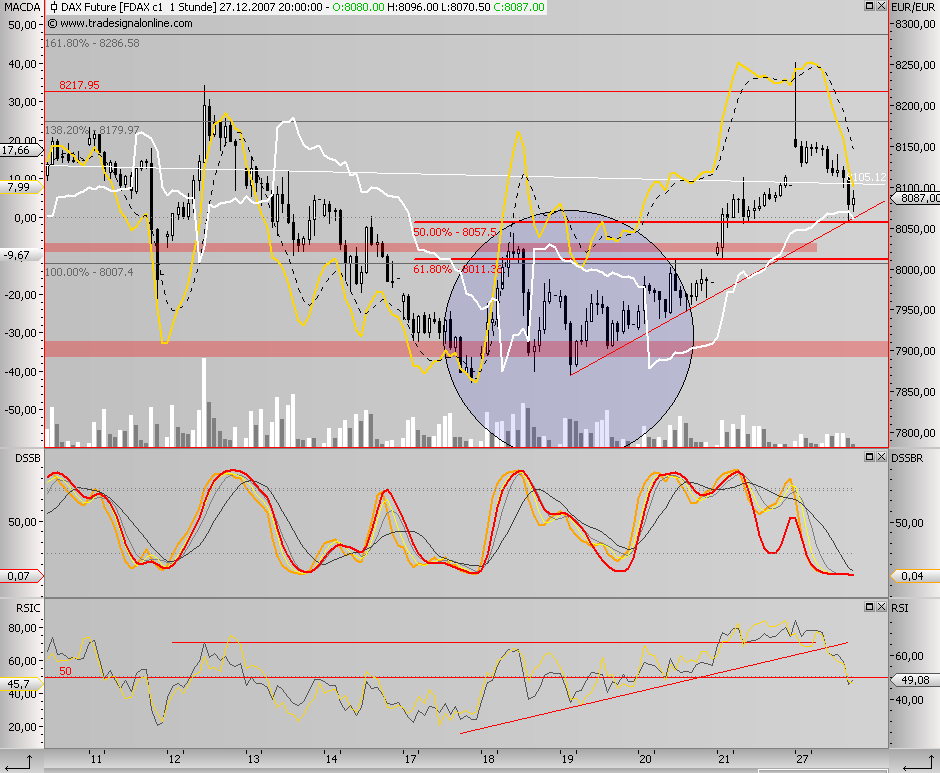This screenshot has width=940, height=773.
Task: Click the 8300,00 price axis tick
Action: click(915, 24)
